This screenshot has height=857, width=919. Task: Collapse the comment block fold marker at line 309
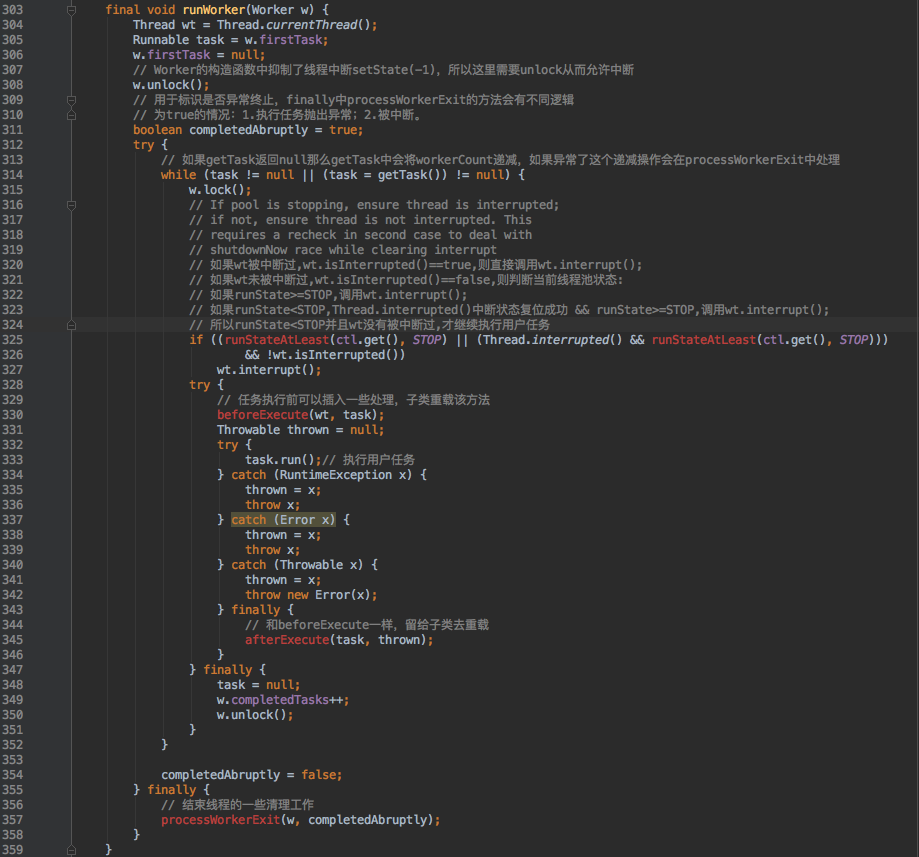pyautogui.click(x=72, y=100)
